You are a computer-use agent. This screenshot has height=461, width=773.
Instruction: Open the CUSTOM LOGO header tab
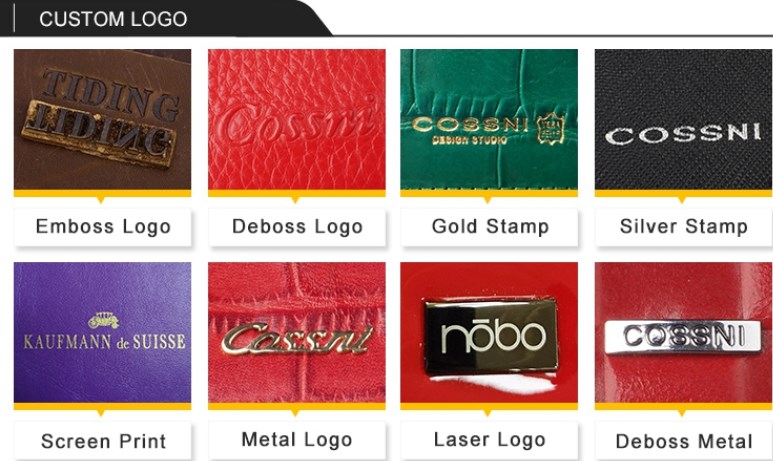point(113,19)
